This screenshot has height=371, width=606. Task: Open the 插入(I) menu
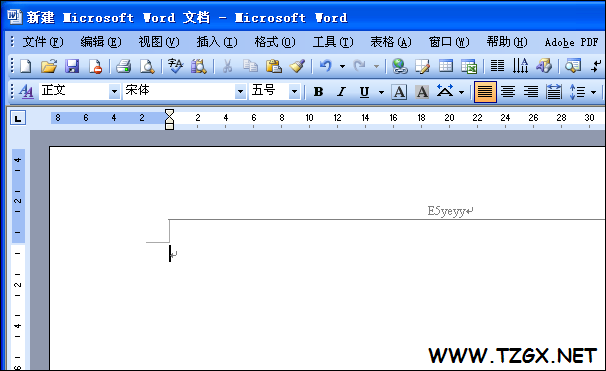217,42
